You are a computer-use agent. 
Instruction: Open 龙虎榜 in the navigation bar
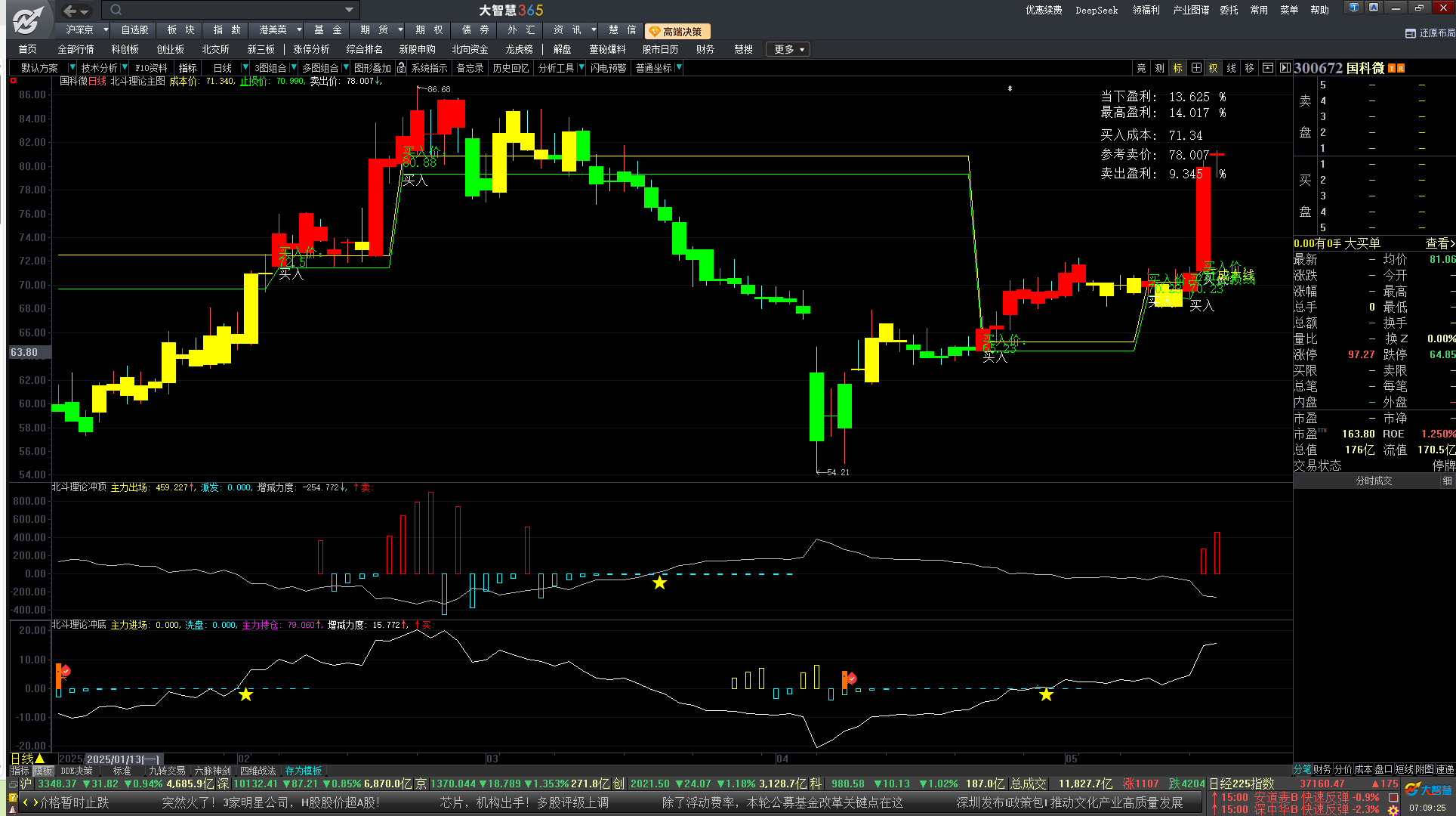tap(519, 49)
